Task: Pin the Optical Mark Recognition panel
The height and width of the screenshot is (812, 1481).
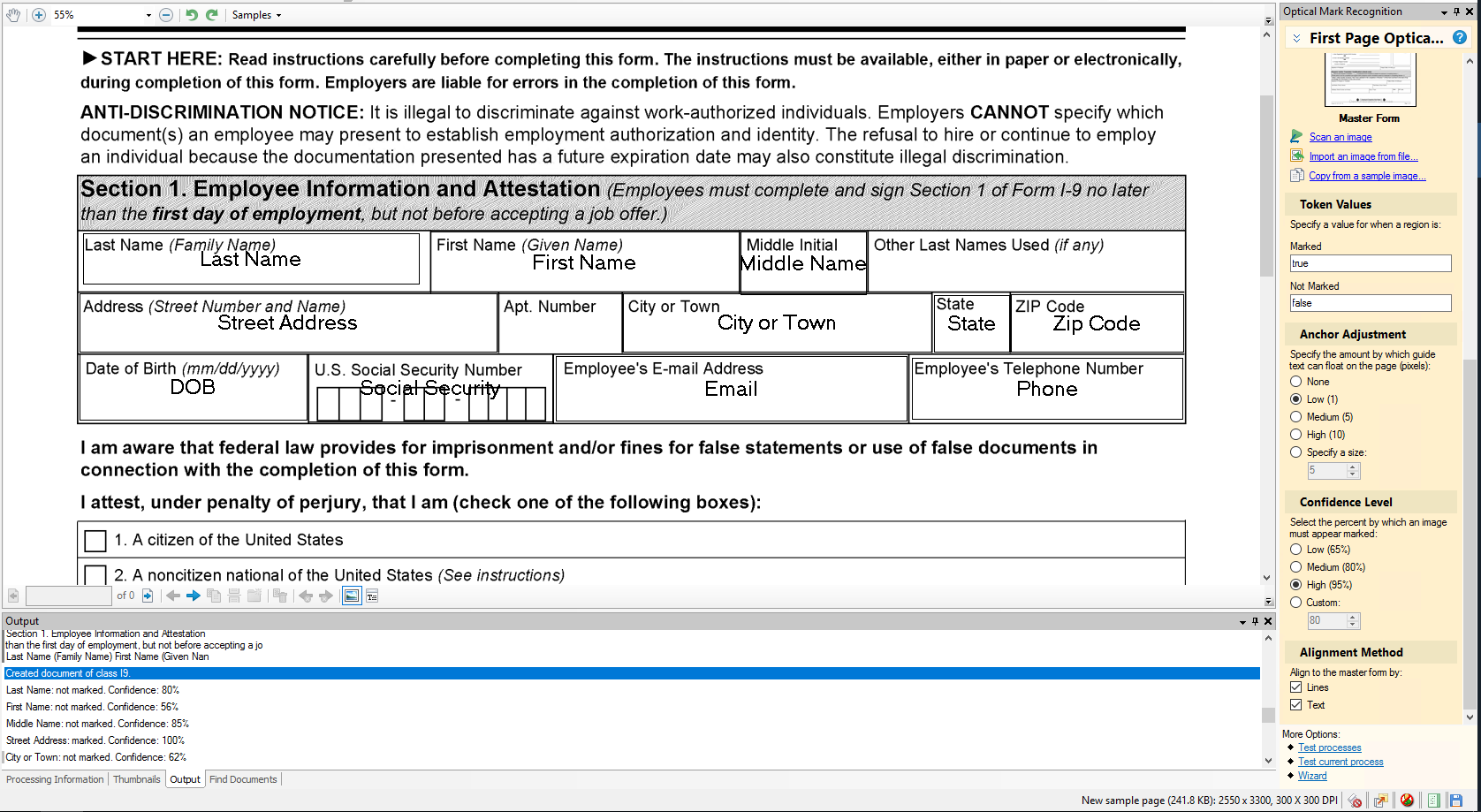Action: (x=1457, y=11)
